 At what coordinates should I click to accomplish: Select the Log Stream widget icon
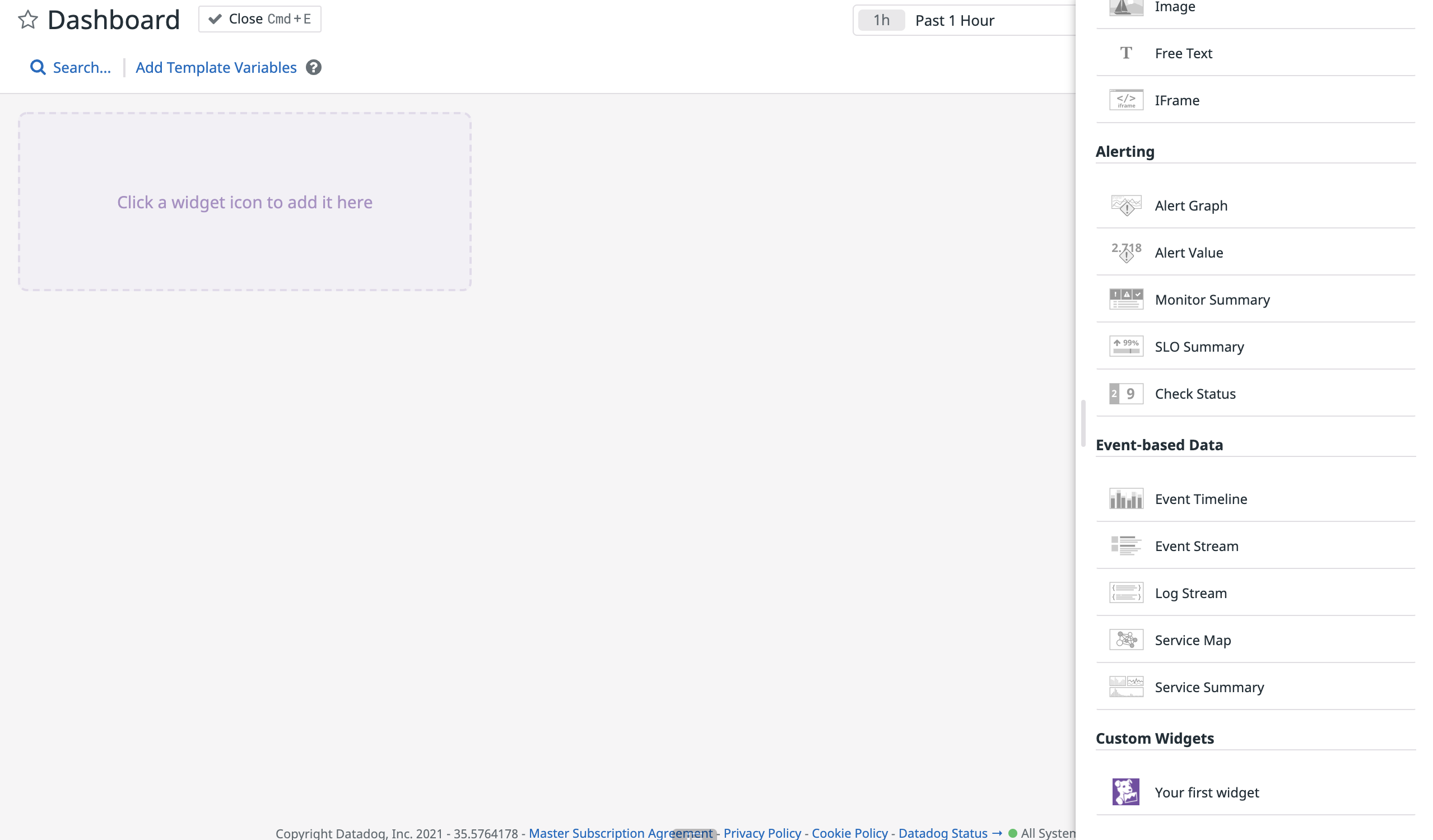pyautogui.click(x=1126, y=593)
